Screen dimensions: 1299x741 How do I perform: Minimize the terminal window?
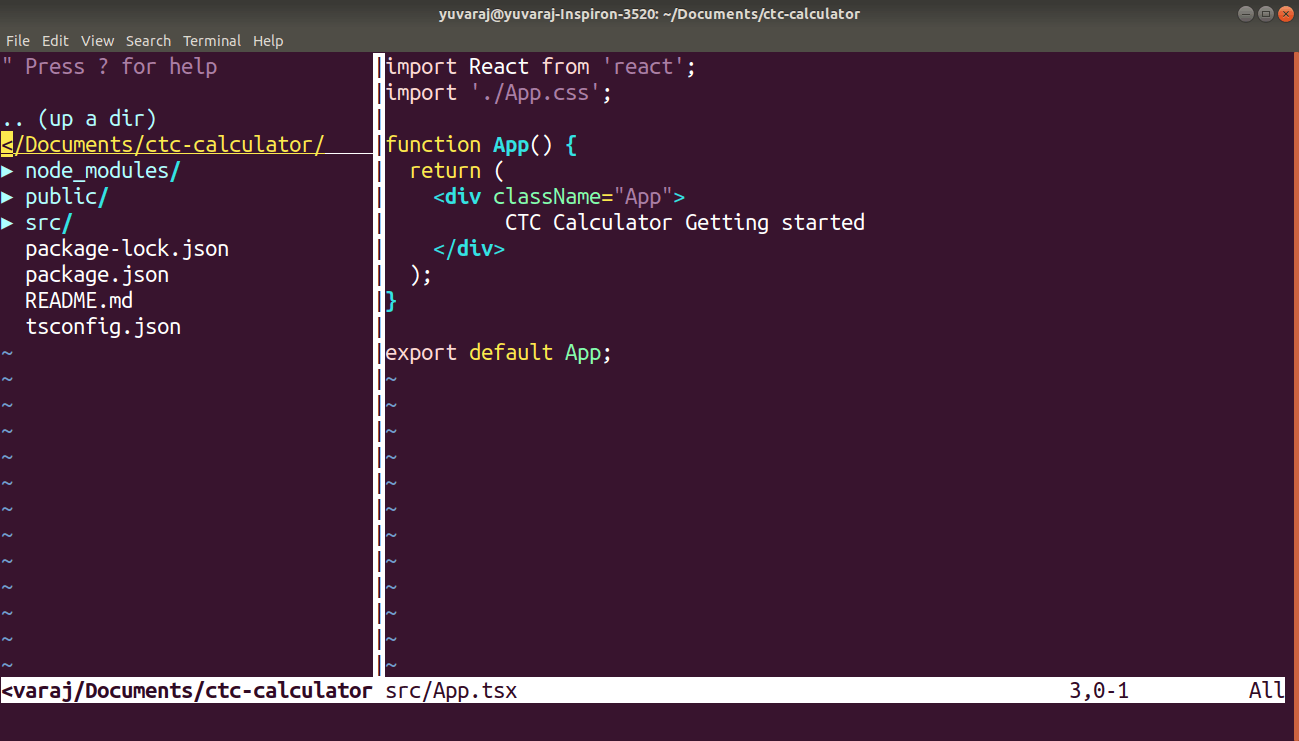[1245, 14]
